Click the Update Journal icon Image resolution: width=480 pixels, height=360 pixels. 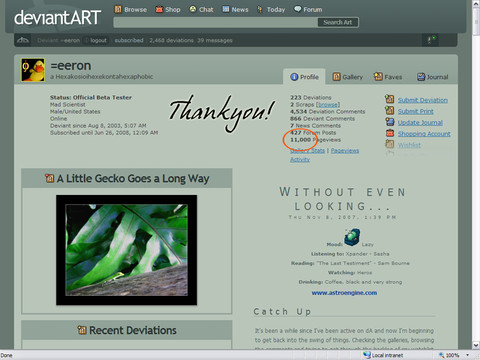point(390,122)
